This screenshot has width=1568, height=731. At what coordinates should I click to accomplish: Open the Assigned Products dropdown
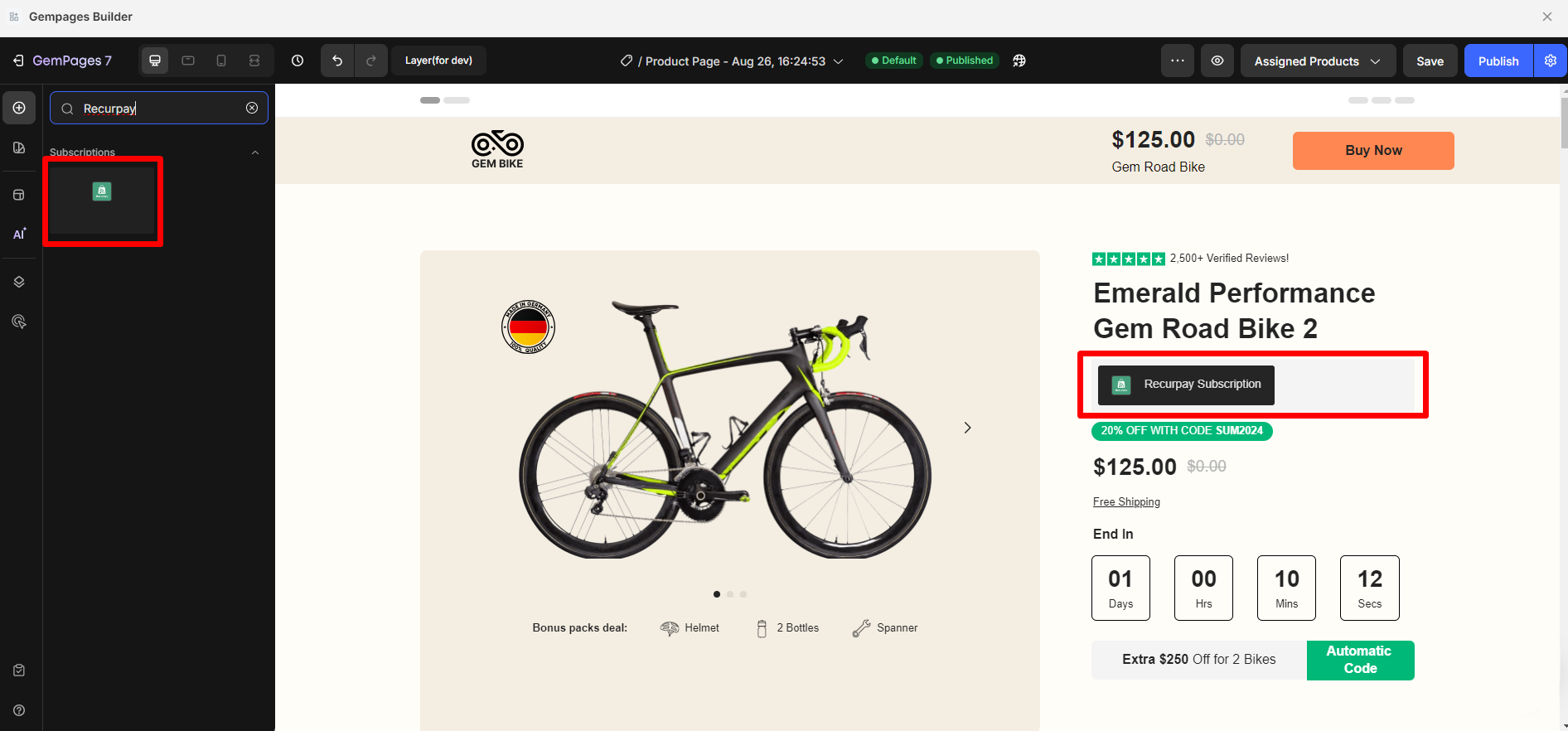(x=1317, y=61)
